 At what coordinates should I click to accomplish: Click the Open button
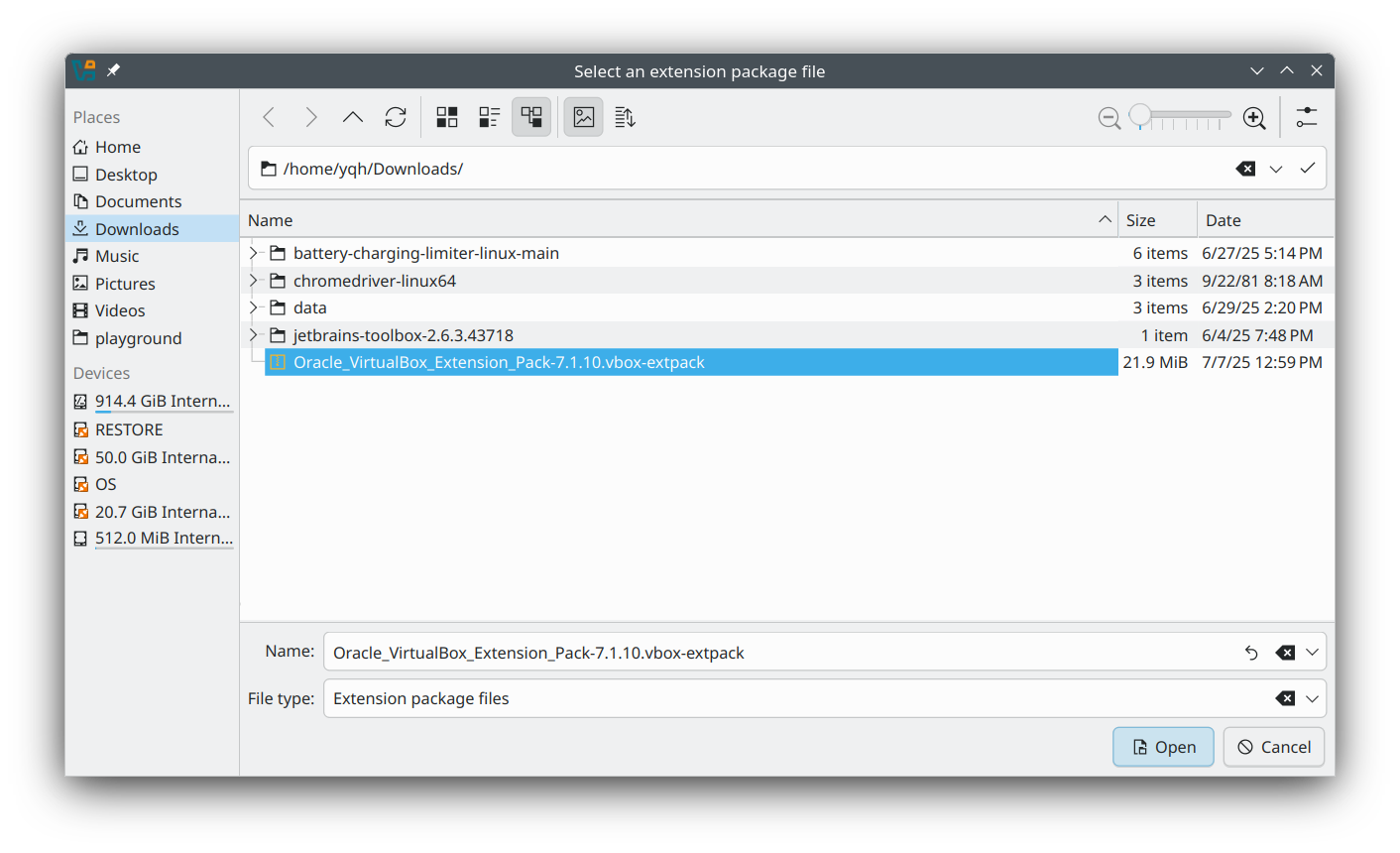coord(1162,747)
